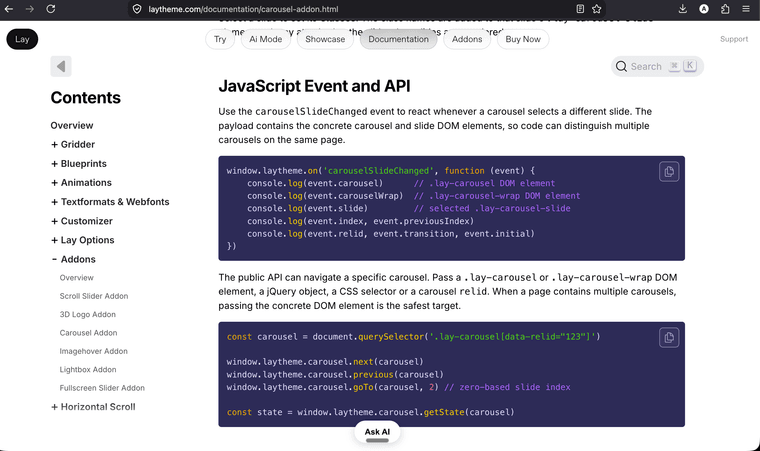Expand the Blueprints section
Viewport: 760px width, 451px height.
coord(79,163)
